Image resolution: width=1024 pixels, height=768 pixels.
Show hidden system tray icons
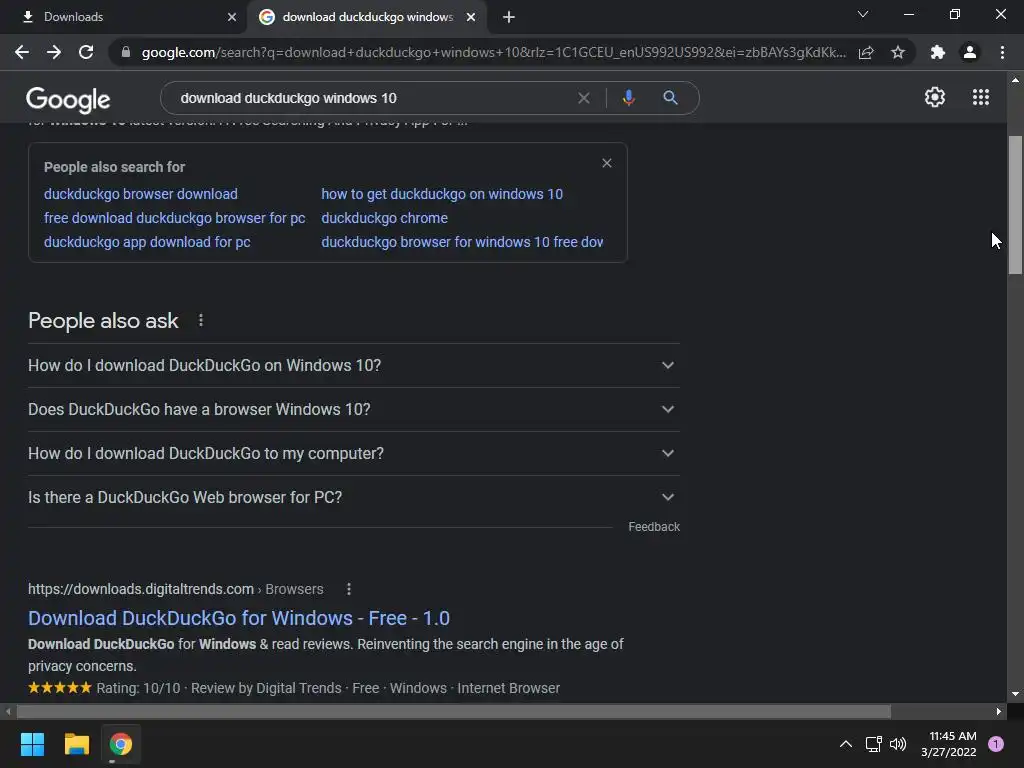846,744
